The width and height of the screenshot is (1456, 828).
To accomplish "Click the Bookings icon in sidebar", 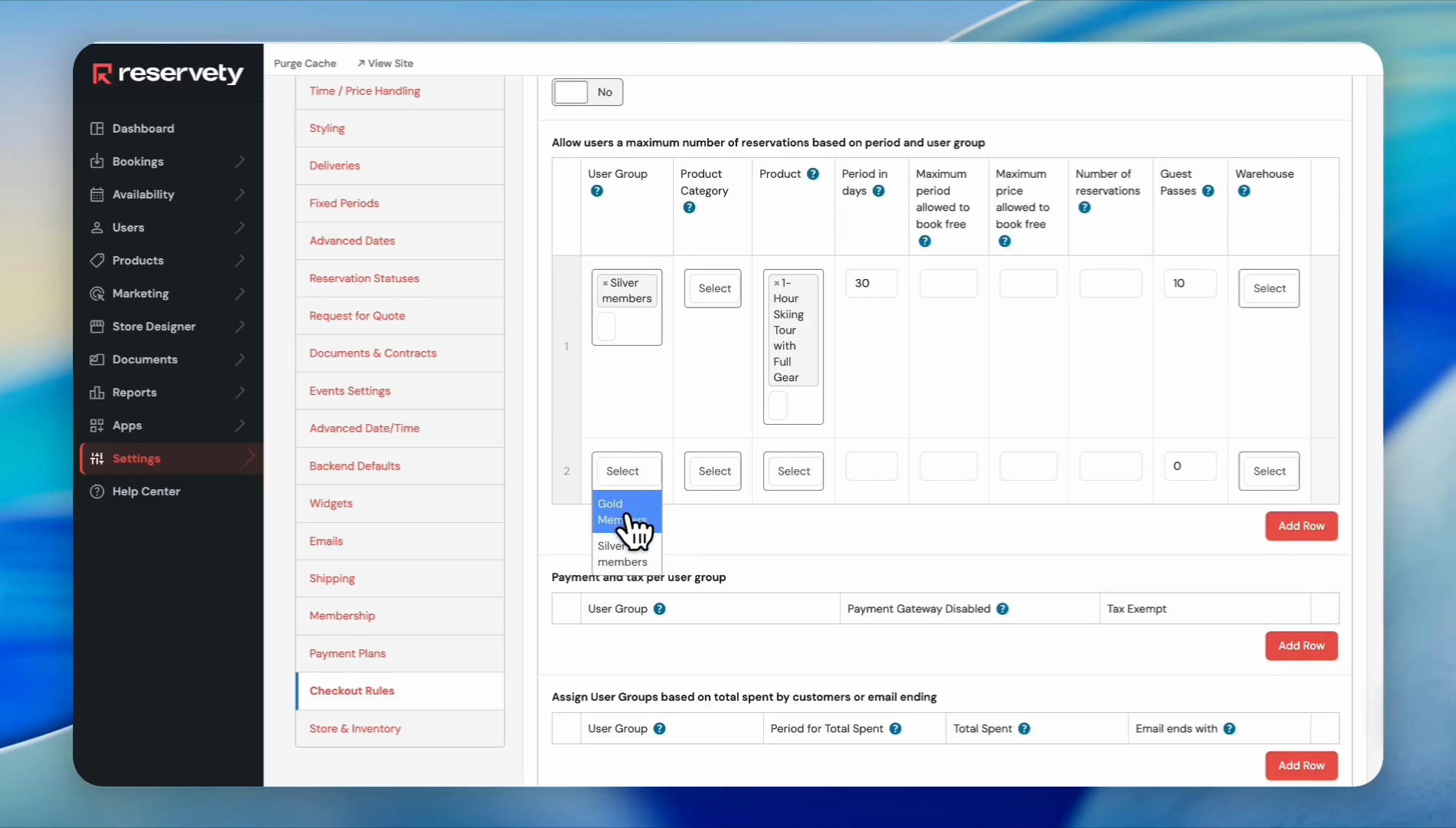I will coord(97,162).
